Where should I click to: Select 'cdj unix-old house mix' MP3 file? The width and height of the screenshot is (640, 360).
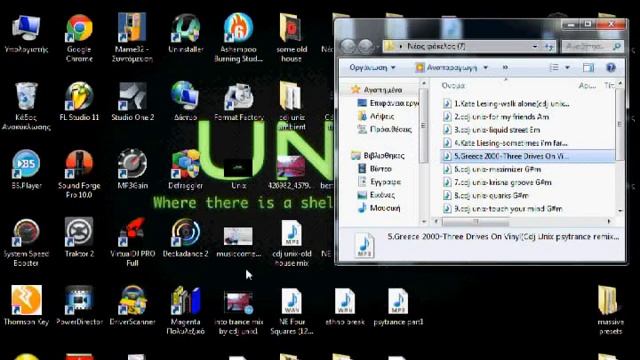pyautogui.click(x=292, y=243)
